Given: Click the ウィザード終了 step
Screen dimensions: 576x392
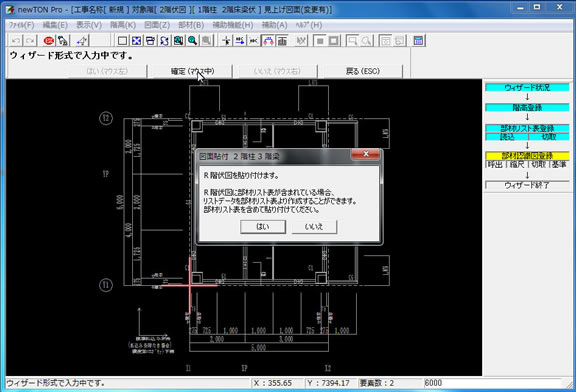Looking at the screenshot, I should 527,185.
